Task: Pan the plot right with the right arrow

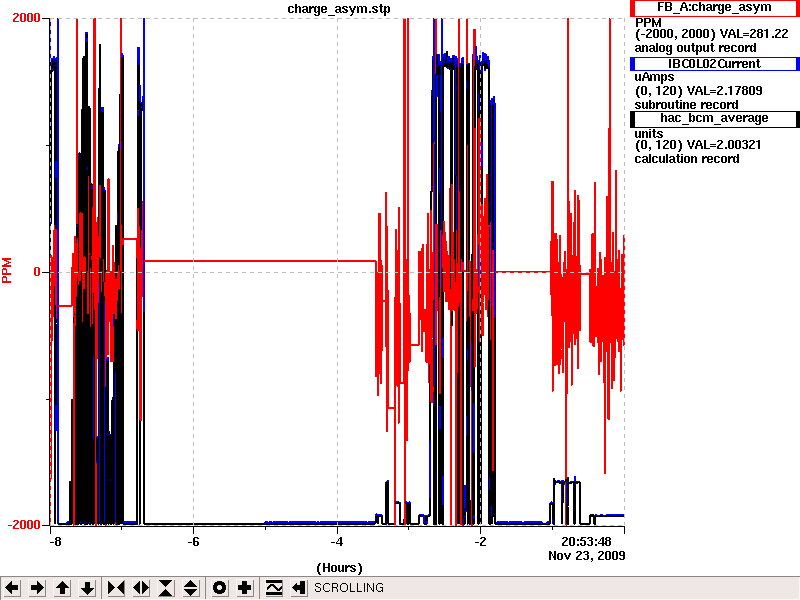Action: 37,588
